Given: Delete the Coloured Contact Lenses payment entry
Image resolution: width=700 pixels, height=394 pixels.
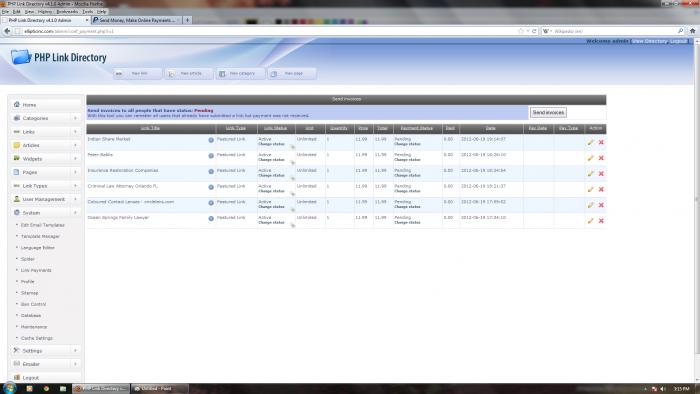Looking at the screenshot, I should click(x=601, y=205).
